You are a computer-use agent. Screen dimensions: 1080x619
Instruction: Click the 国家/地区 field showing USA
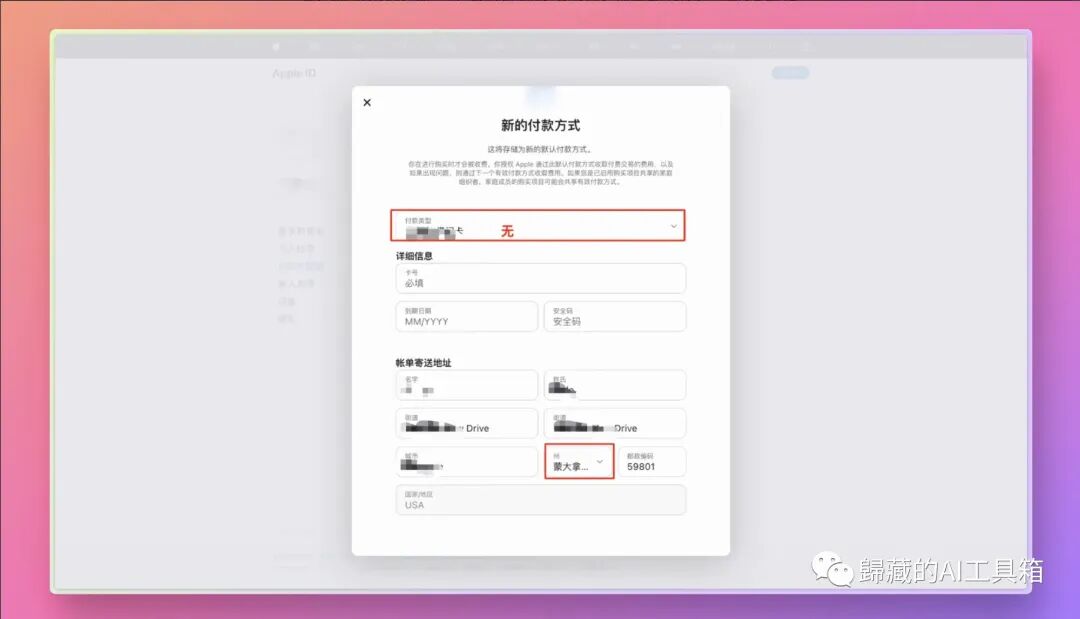(541, 500)
